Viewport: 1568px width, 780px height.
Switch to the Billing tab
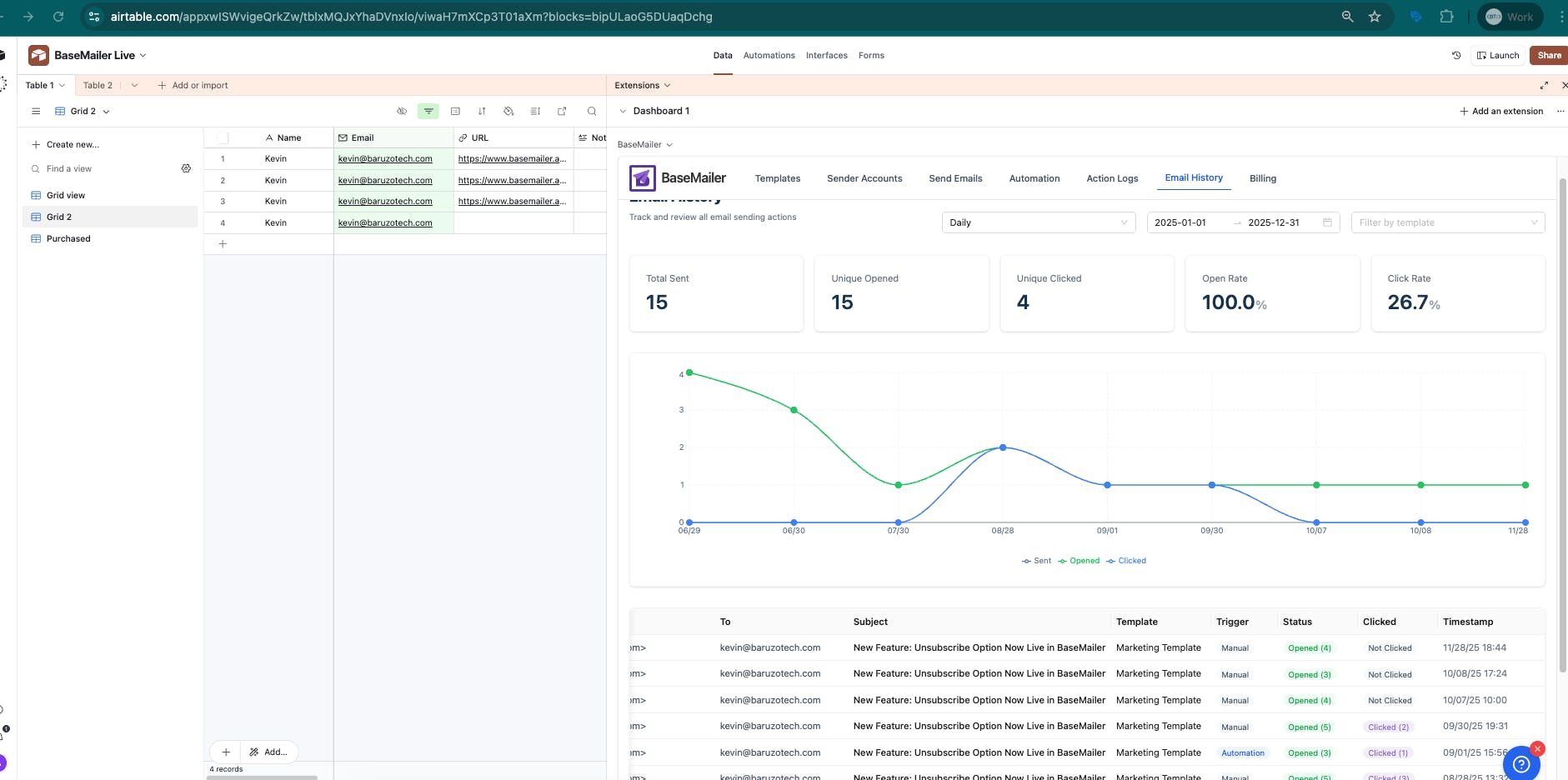pos(1262,178)
